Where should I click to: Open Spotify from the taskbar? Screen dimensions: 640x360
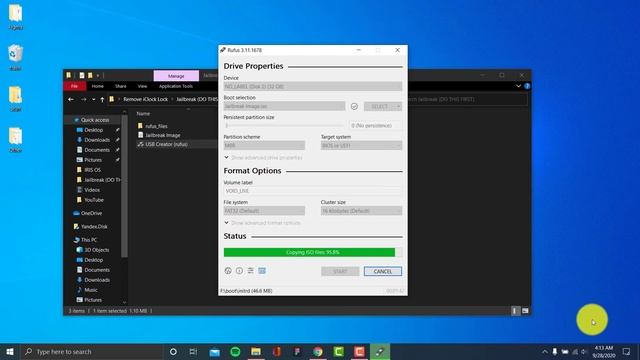point(235,351)
